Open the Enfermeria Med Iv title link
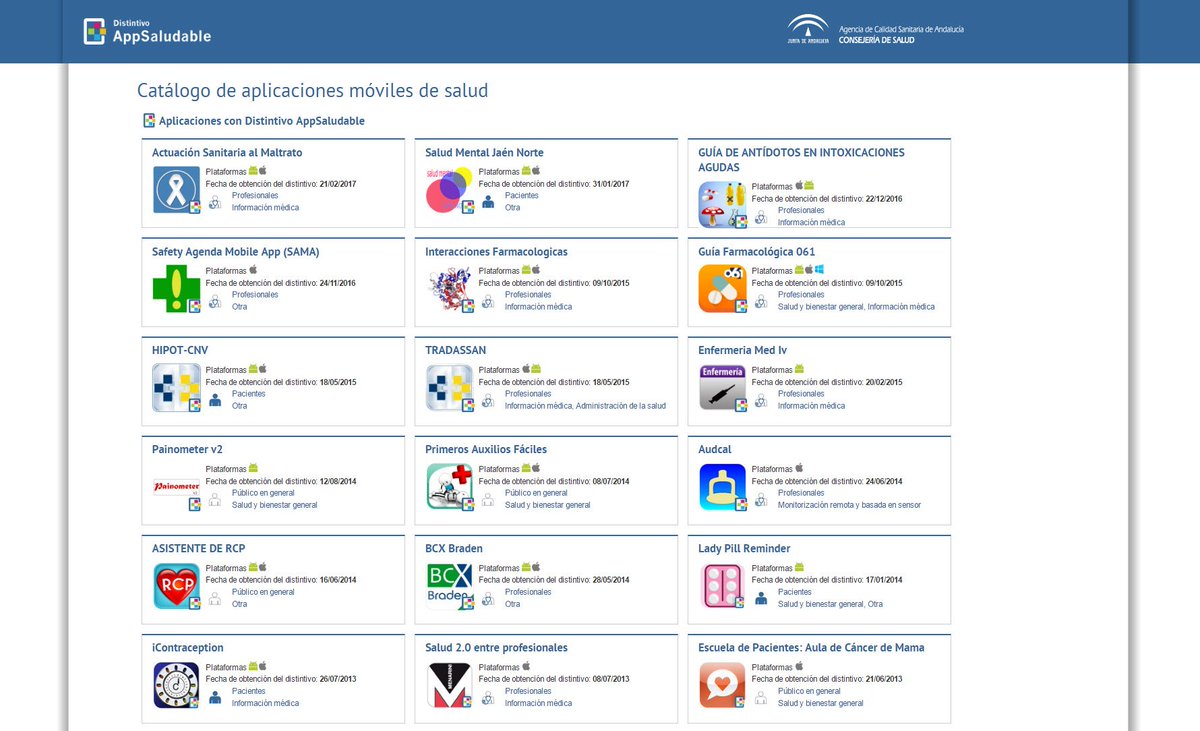1200x731 pixels. tap(742, 351)
